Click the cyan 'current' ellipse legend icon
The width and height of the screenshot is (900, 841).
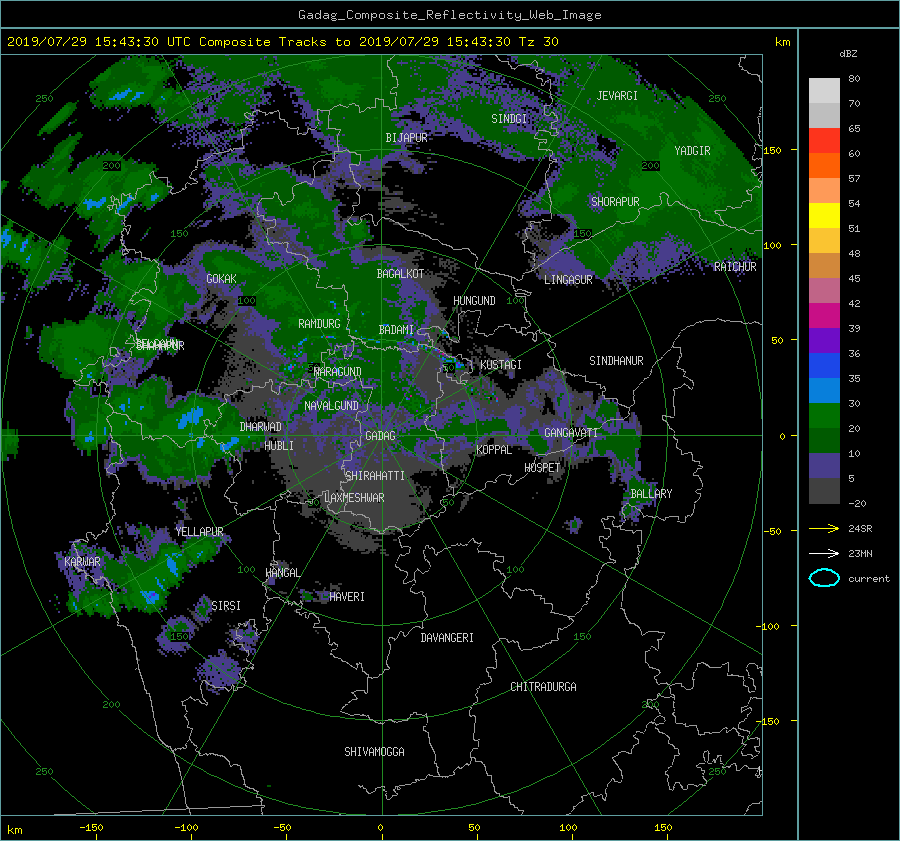(824, 578)
